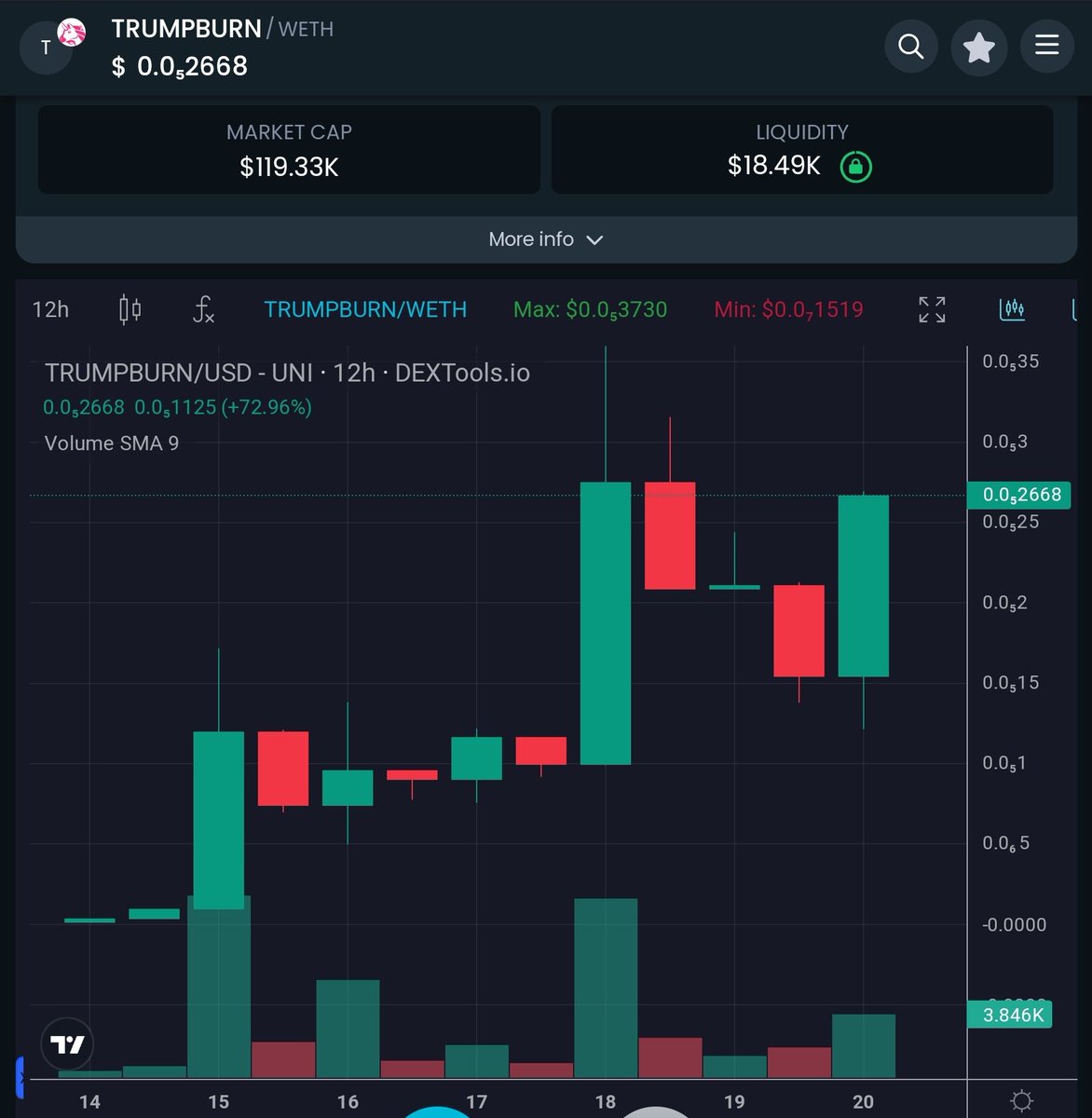Click date 17 on time axis

point(477,1102)
